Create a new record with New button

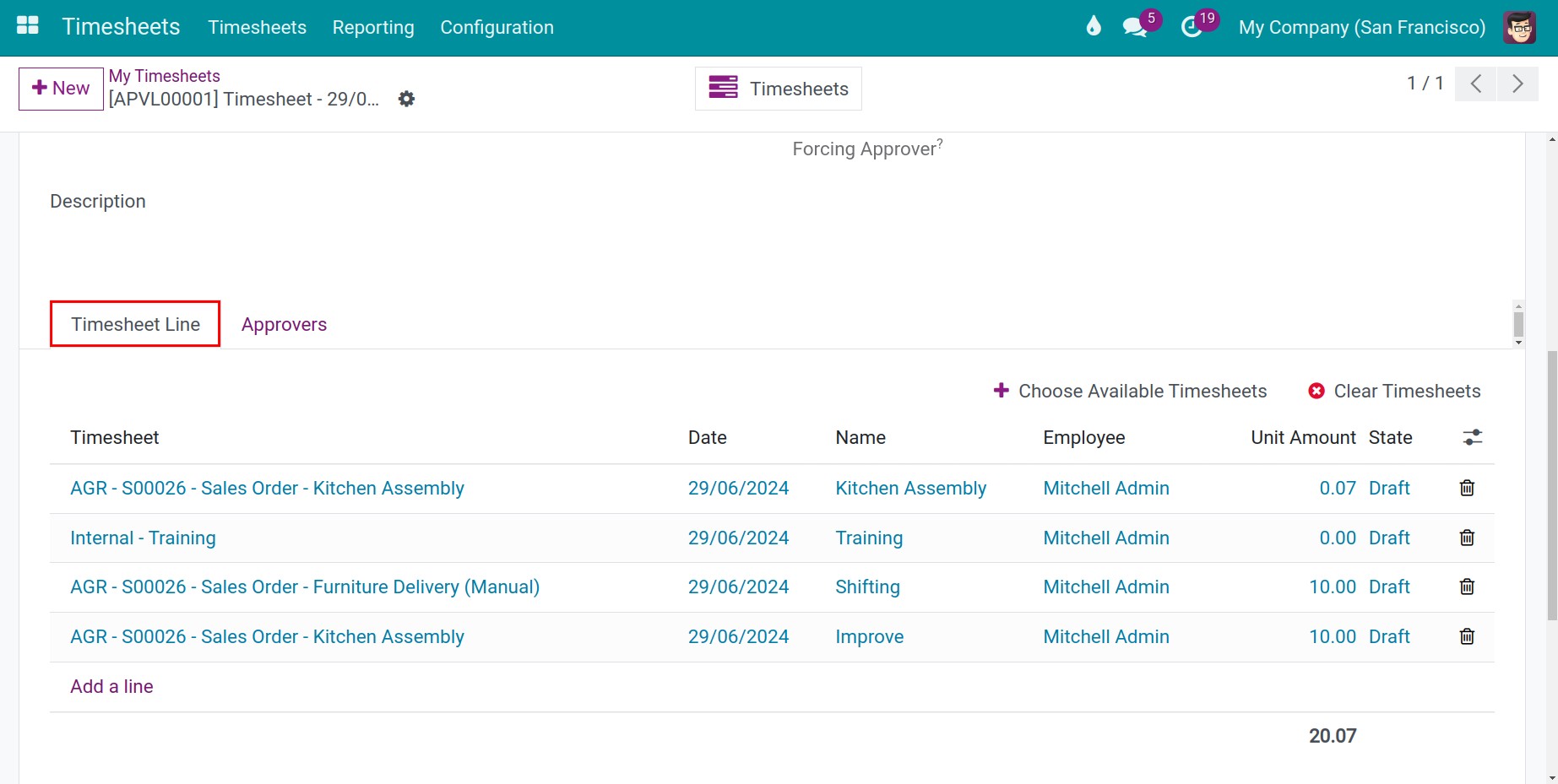click(61, 89)
